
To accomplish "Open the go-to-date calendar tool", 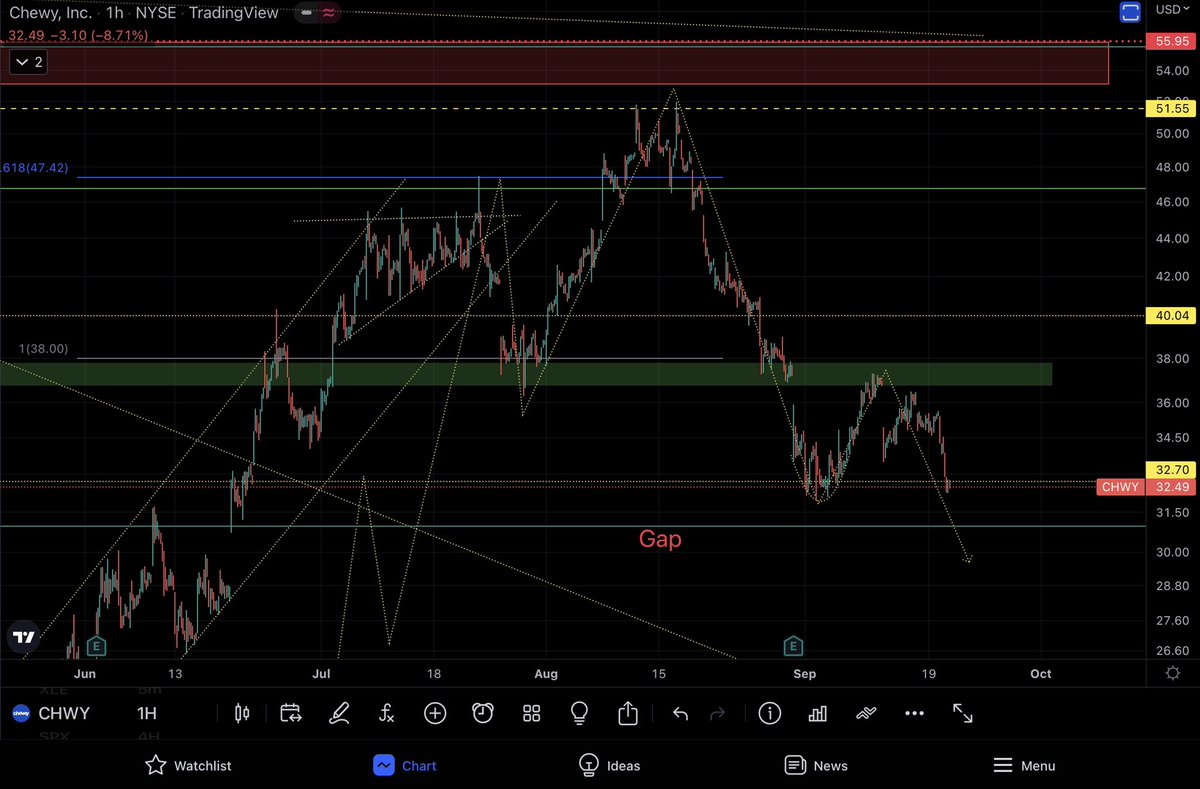I will click(x=291, y=713).
